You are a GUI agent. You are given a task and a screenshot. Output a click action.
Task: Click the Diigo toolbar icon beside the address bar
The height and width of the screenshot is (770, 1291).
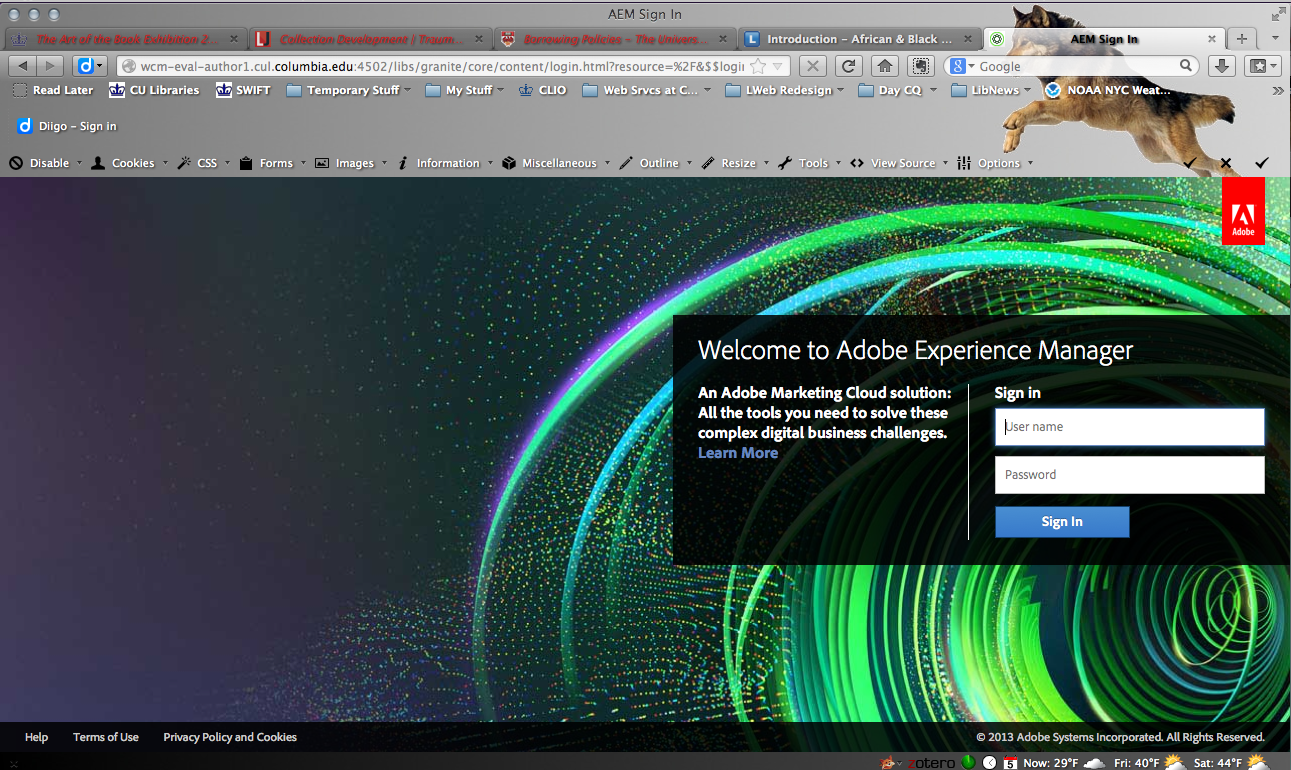(x=90, y=66)
